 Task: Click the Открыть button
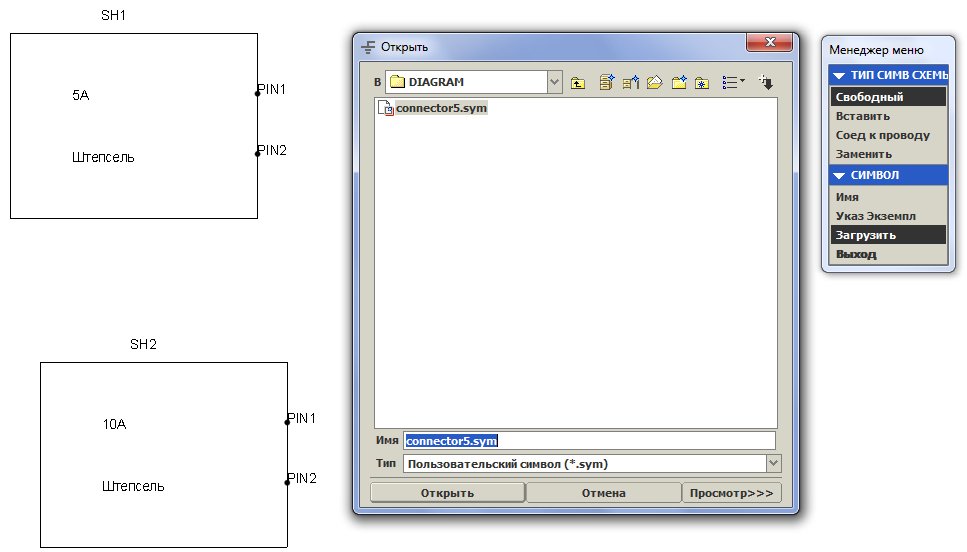pyautogui.click(x=447, y=493)
